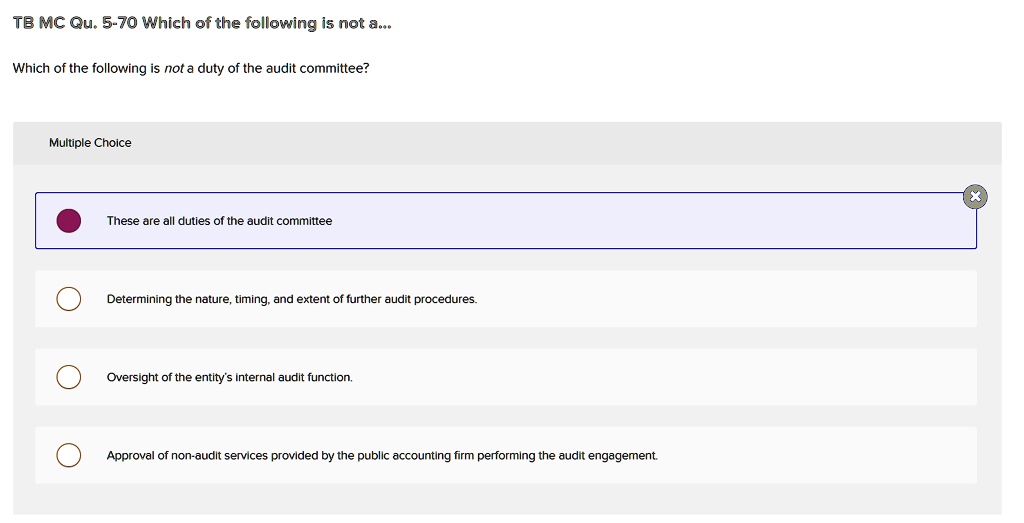Select the radio button for 'Determining the nature, timing'
The height and width of the screenshot is (523, 1024).
[69, 299]
